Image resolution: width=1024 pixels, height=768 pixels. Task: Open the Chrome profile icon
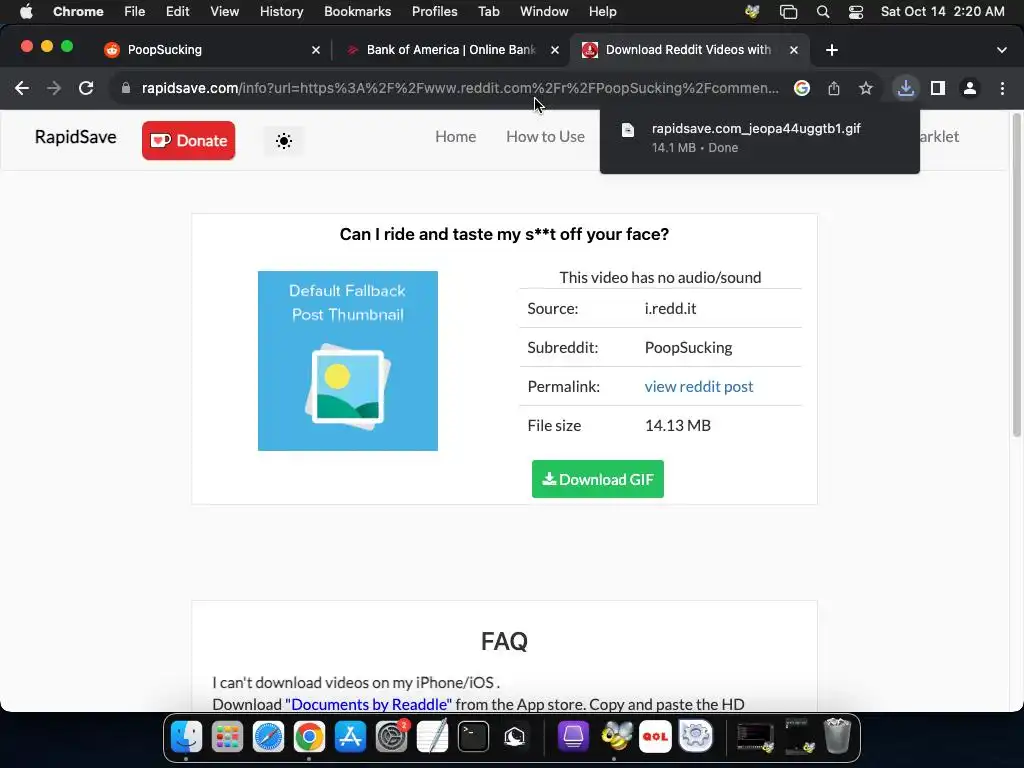pos(970,88)
